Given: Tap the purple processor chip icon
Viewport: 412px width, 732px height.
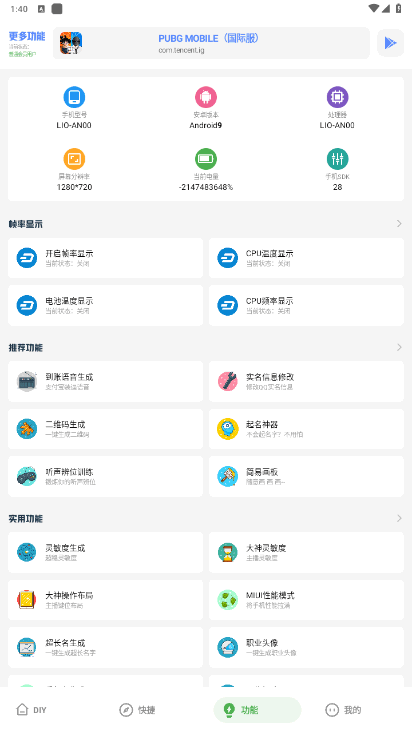Looking at the screenshot, I should tap(337, 97).
